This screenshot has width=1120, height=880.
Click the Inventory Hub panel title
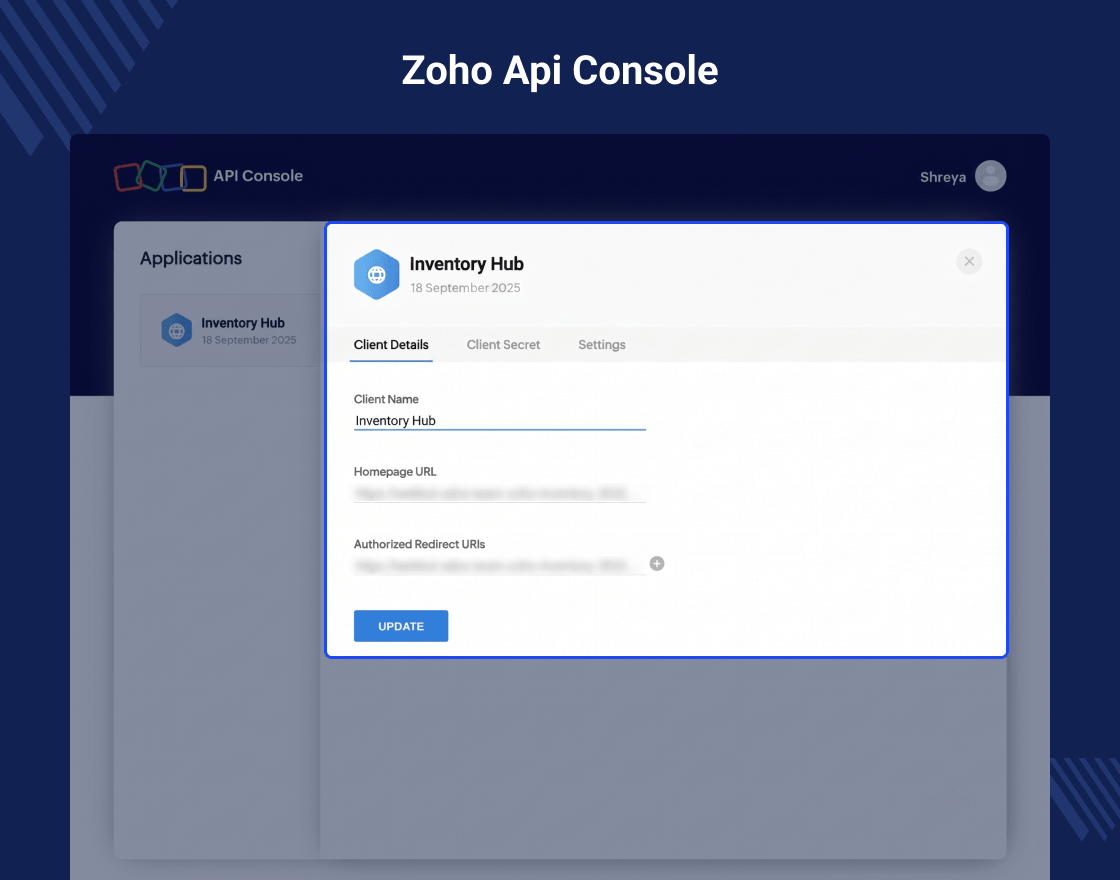click(x=466, y=264)
